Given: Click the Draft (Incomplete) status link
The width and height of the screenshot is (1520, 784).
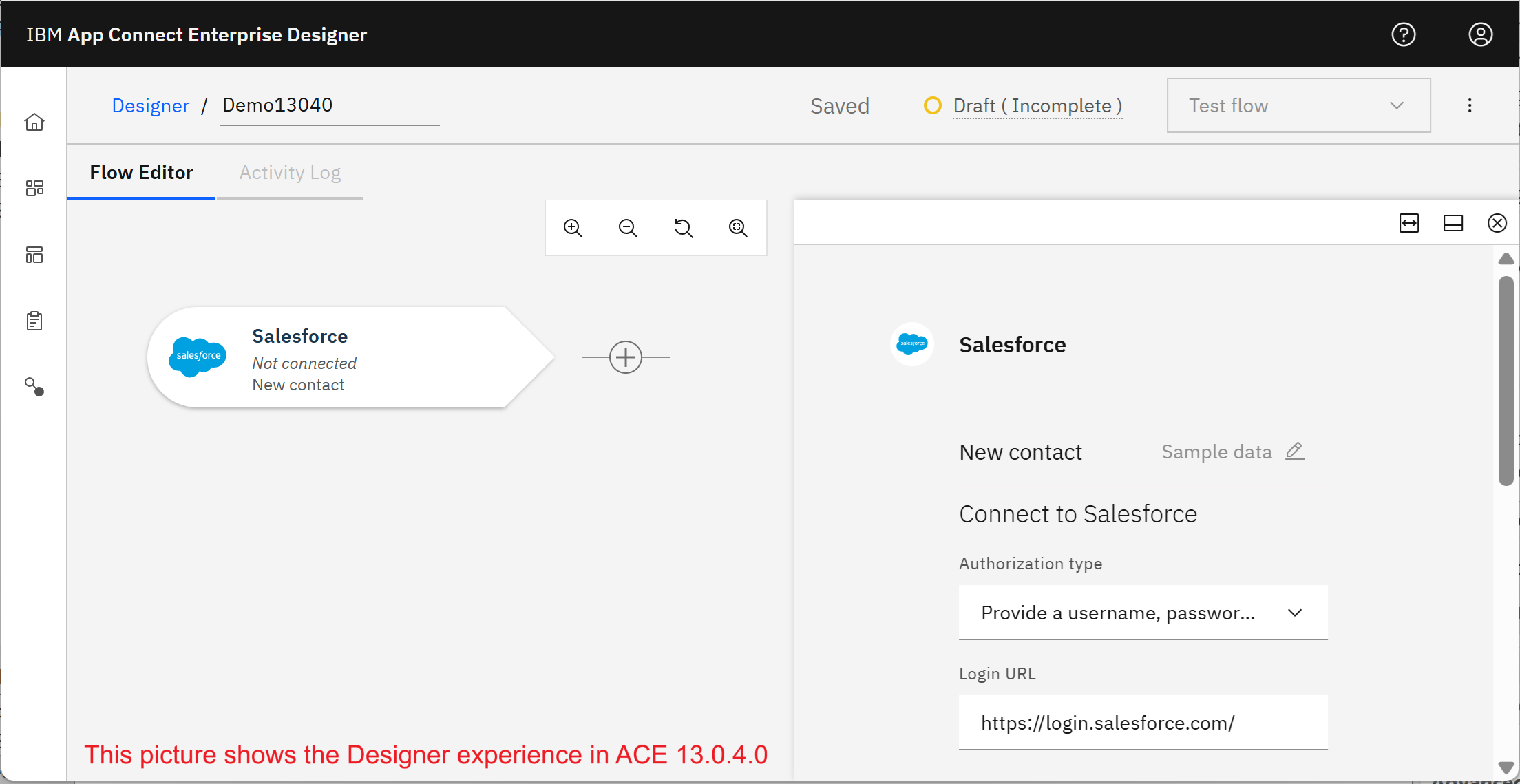Looking at the screenshot, I should point(1037,106).
